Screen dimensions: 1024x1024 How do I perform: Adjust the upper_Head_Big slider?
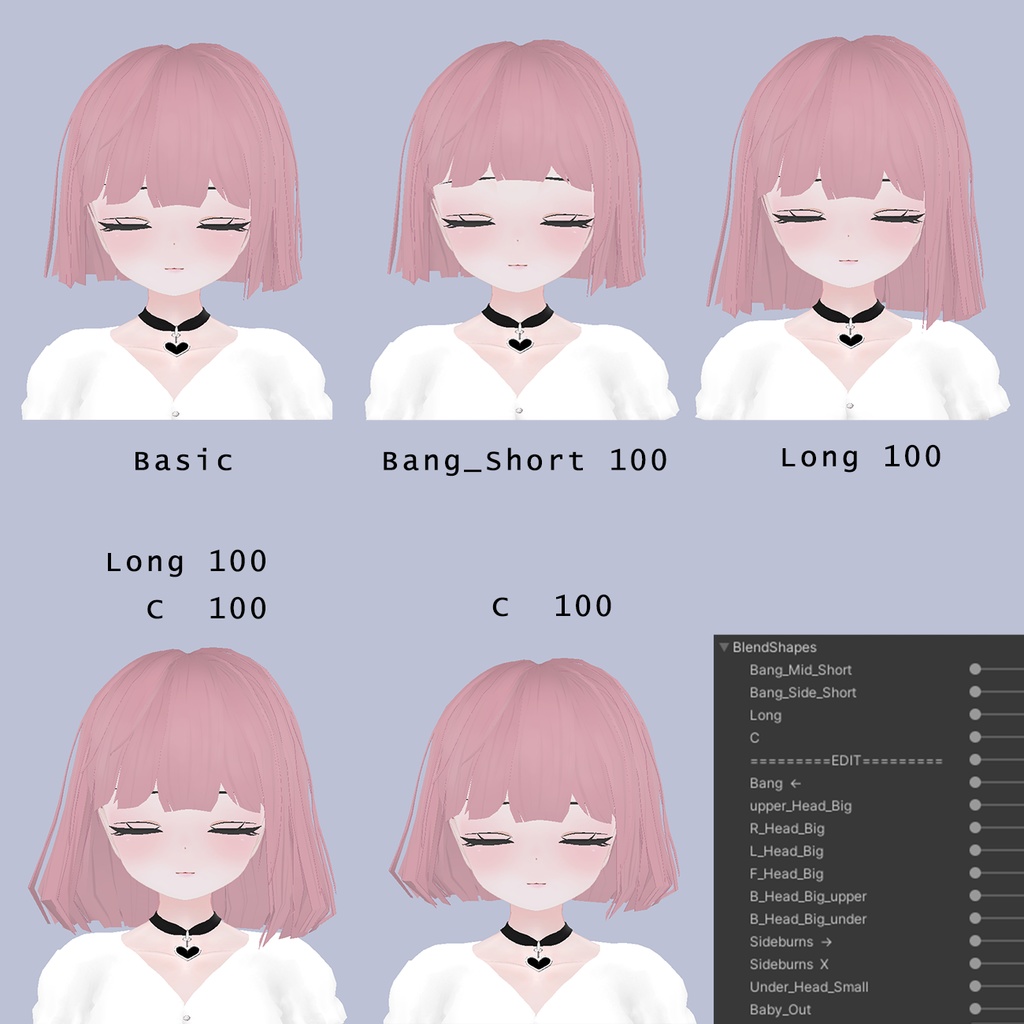pyautogui.click(x=975, y=806)
